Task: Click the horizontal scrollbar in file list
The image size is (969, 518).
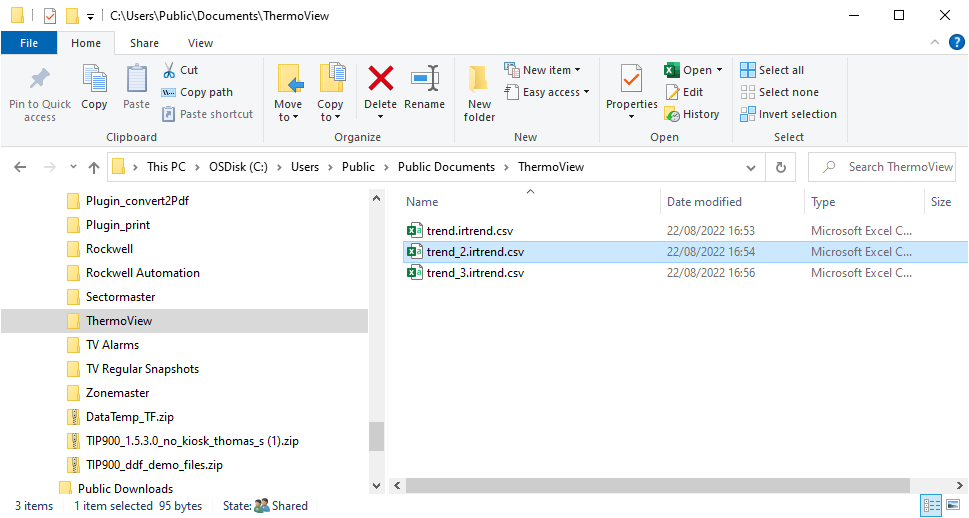Action: 658,485
